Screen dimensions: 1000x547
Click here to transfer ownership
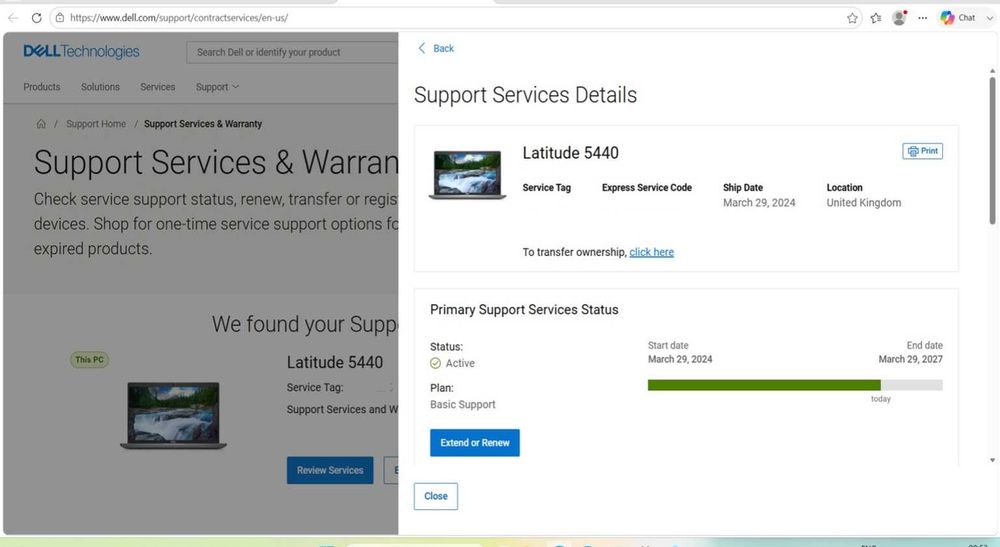[651, 252]
